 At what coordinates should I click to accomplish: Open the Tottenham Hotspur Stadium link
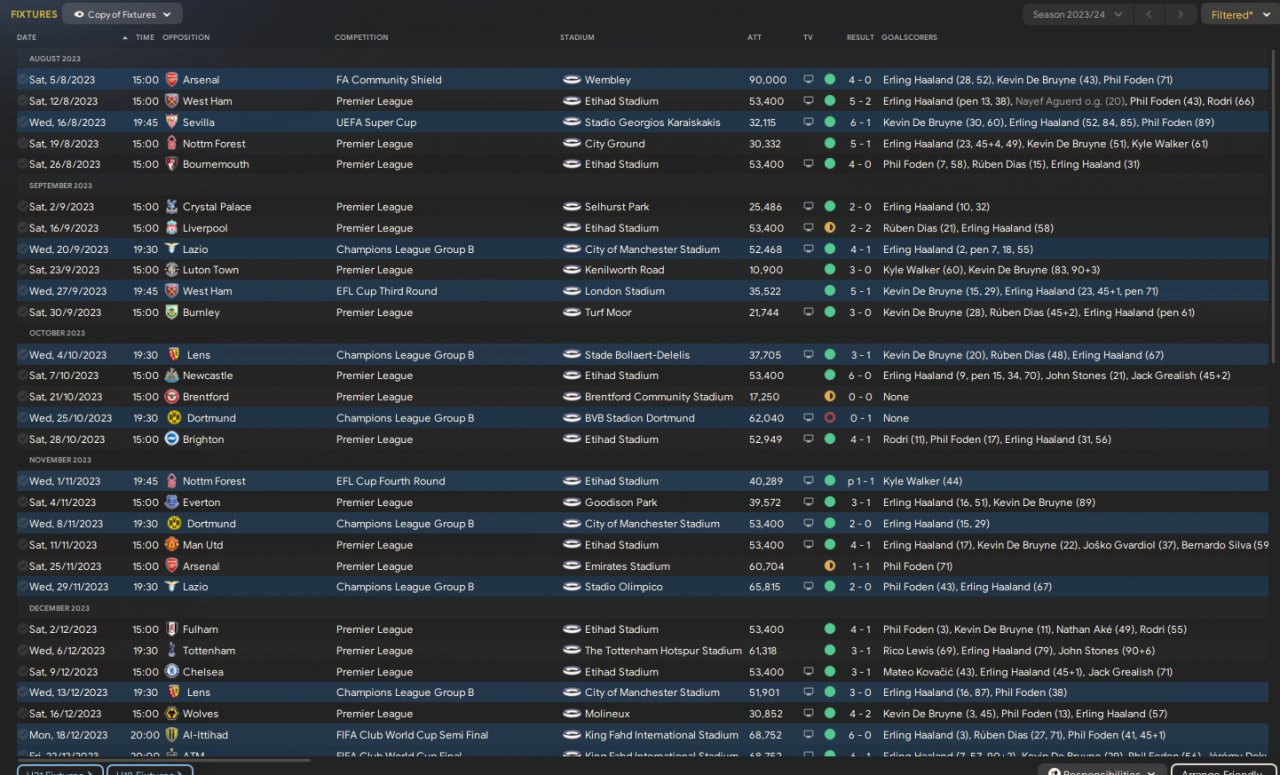pyautogui.click(x=663, y=651)
